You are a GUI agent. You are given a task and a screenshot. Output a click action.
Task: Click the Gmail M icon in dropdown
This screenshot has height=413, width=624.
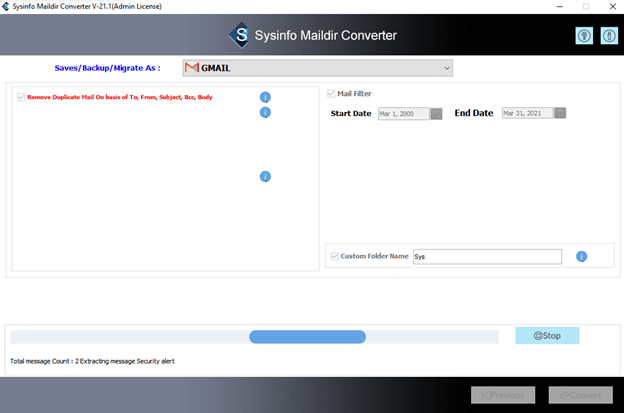coord(192,68)
